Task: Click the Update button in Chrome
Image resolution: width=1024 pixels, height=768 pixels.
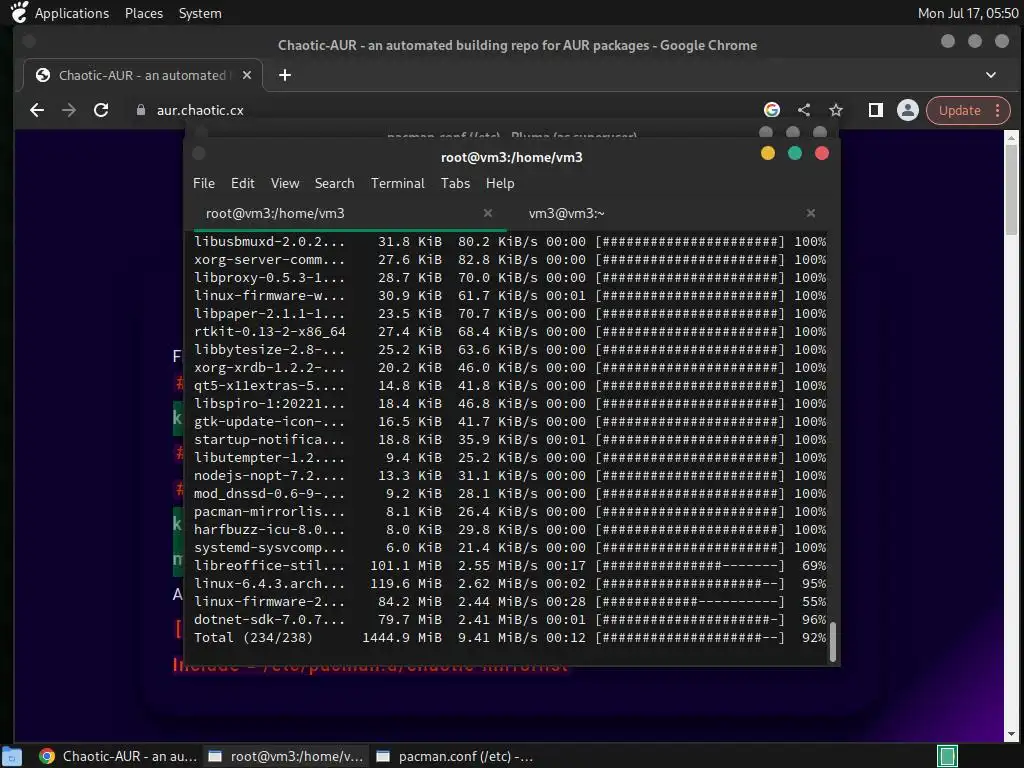Action: (x=959, y=110)
